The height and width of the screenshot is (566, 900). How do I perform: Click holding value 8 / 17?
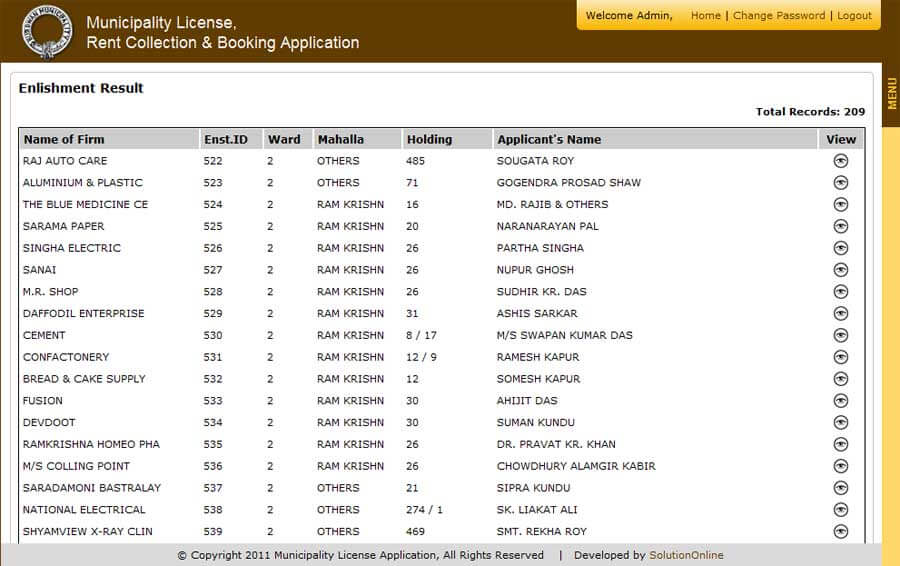pyautogui.click(x=421, y=336)
